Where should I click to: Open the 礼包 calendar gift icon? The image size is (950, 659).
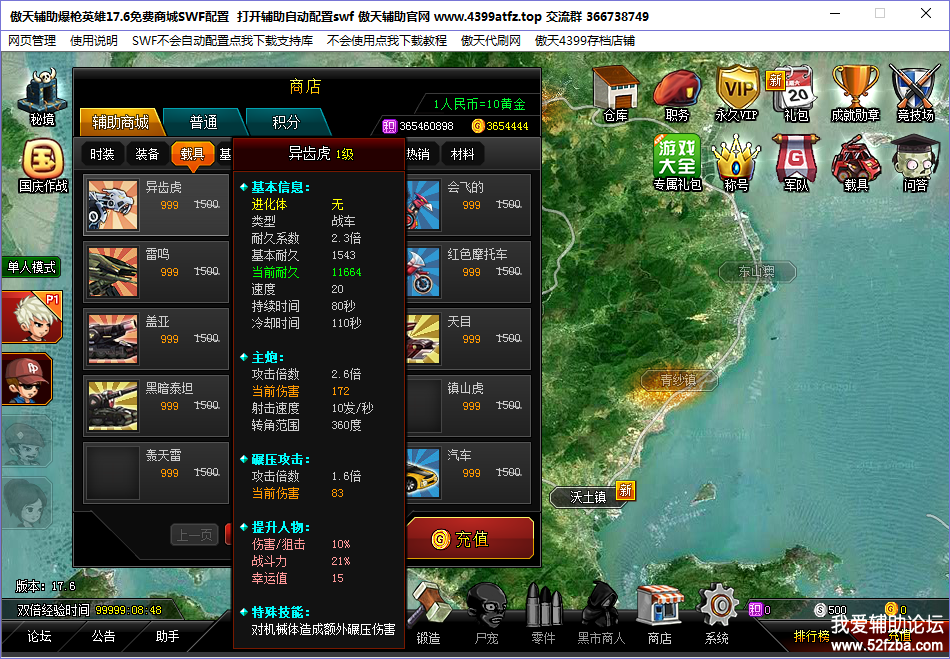point(794,95)
